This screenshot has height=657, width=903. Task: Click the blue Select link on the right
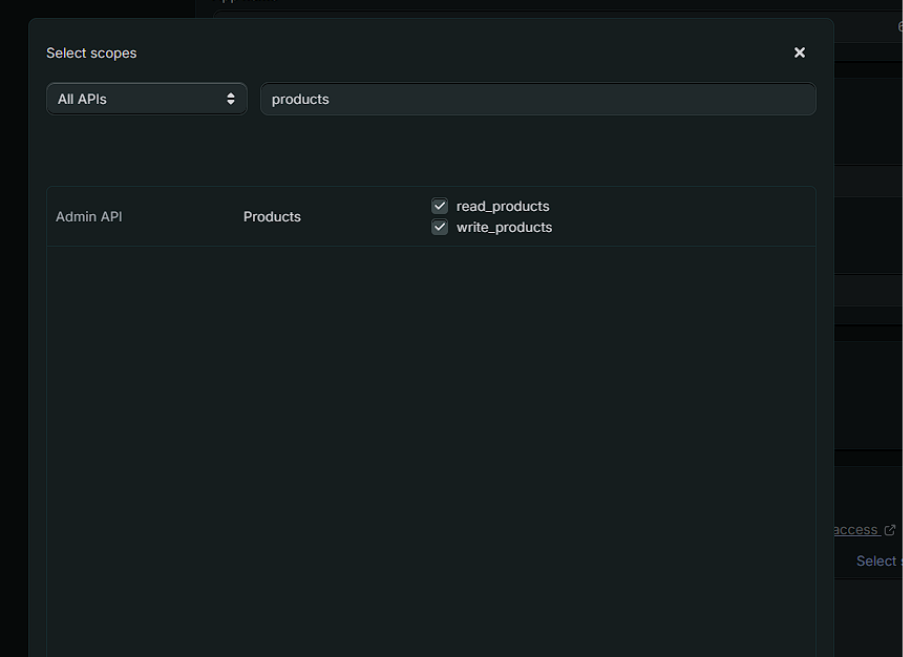coord(877,561)
